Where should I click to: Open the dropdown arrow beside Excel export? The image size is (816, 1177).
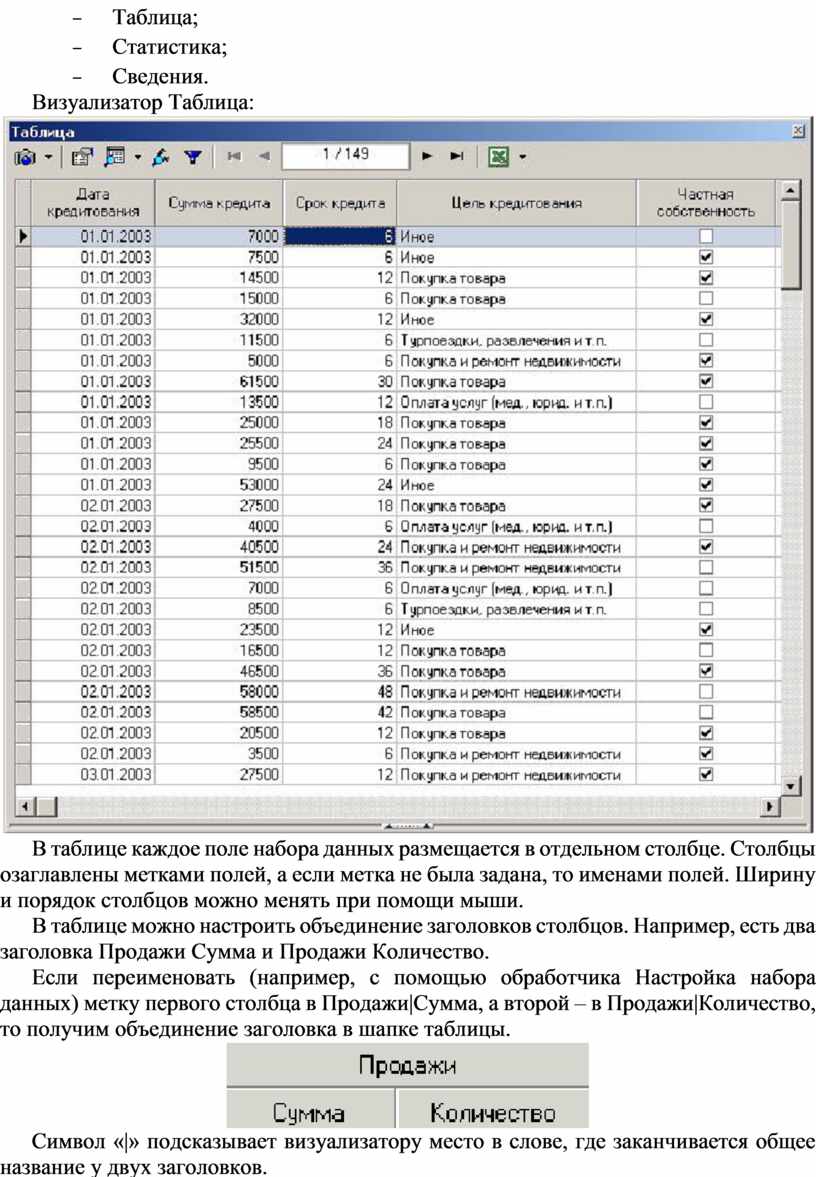coord(522,157)
